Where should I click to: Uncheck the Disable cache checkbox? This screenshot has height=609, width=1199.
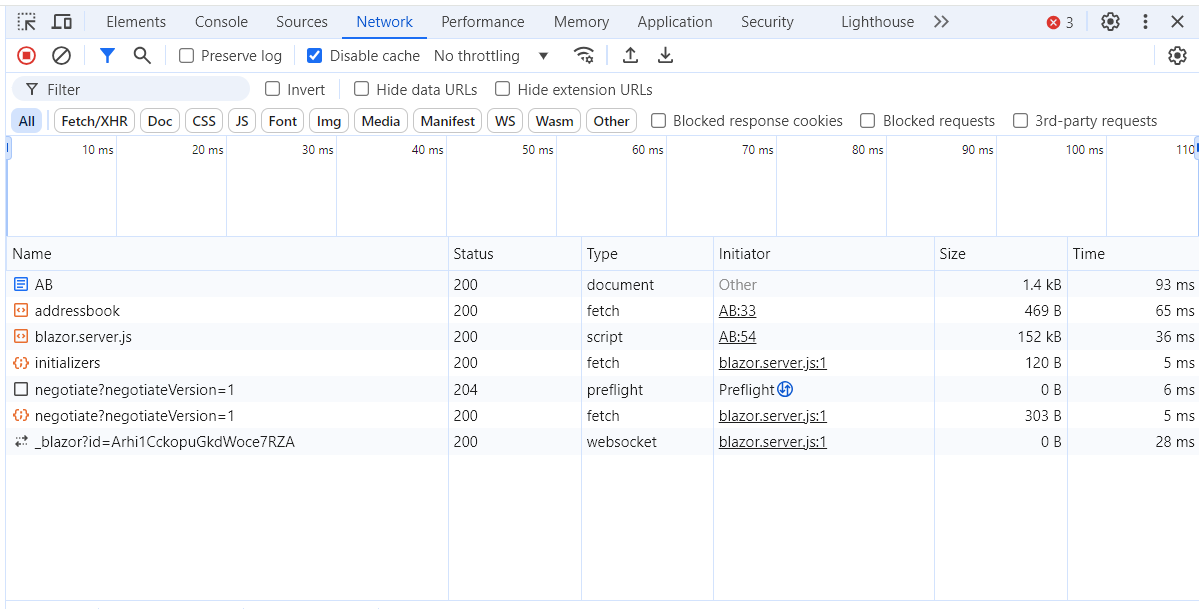pos(314,55)
